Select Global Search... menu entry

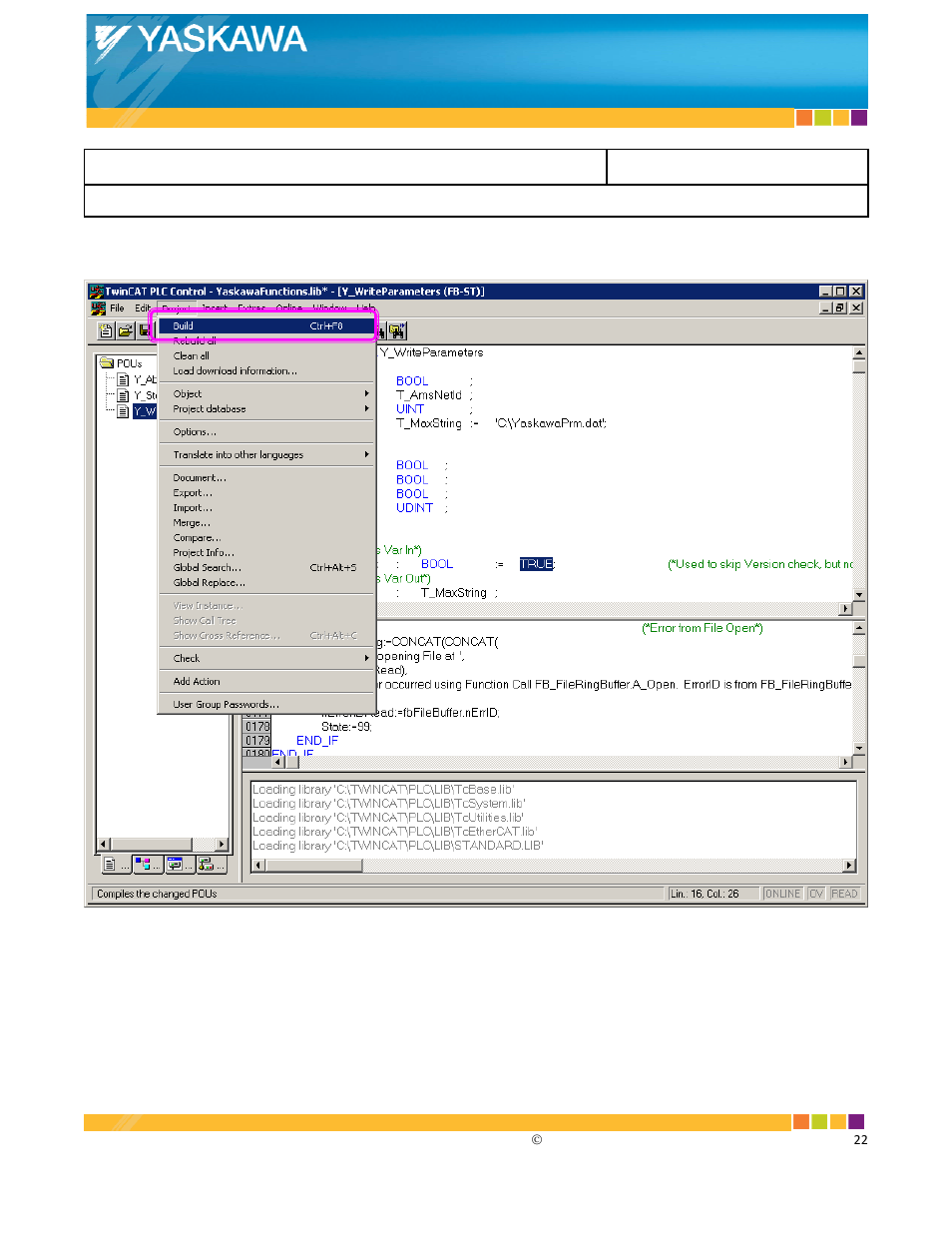tap(266, 567)
